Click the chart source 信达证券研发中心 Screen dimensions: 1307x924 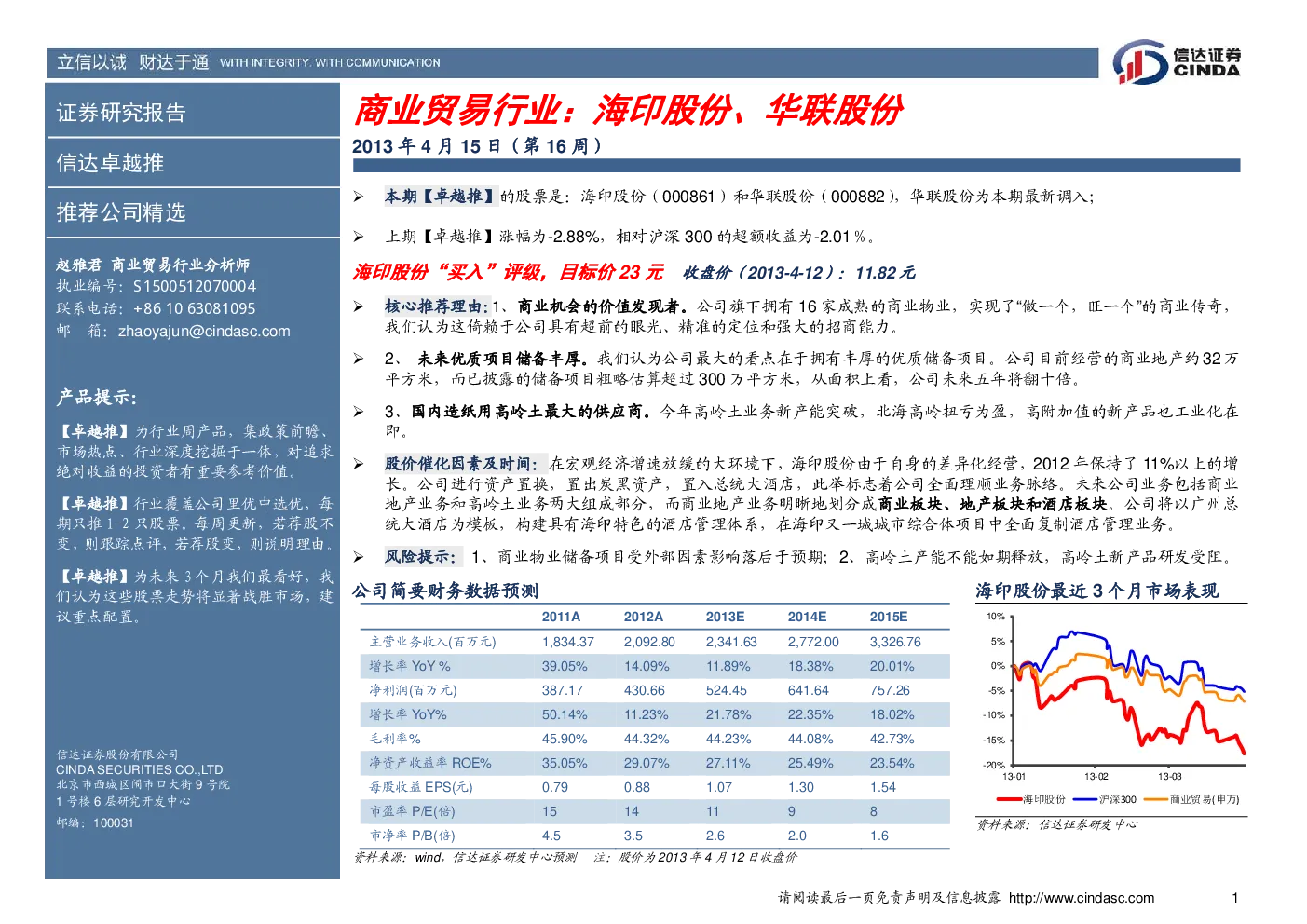(x=1088, y=824)
